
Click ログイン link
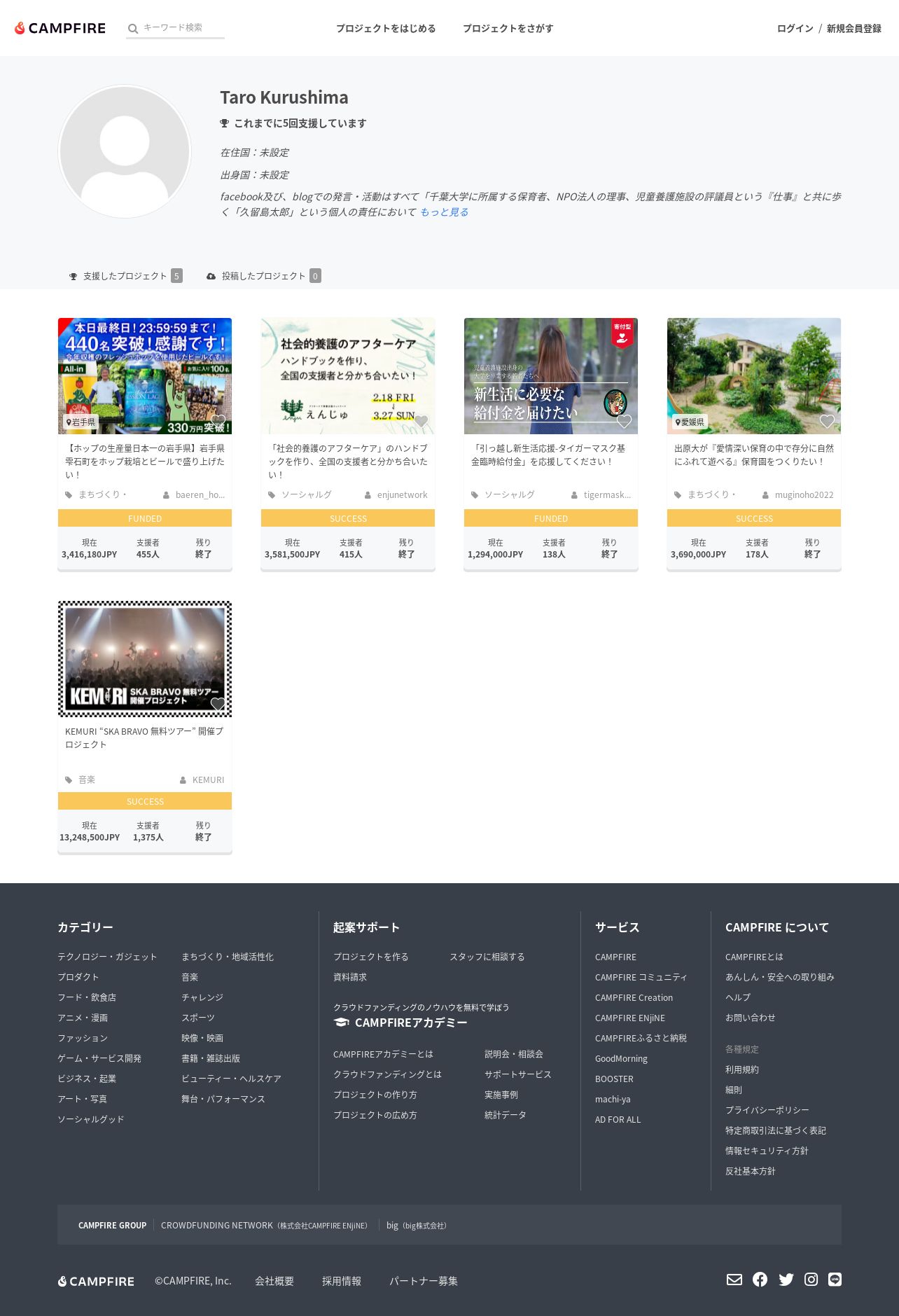coord(795,29)
